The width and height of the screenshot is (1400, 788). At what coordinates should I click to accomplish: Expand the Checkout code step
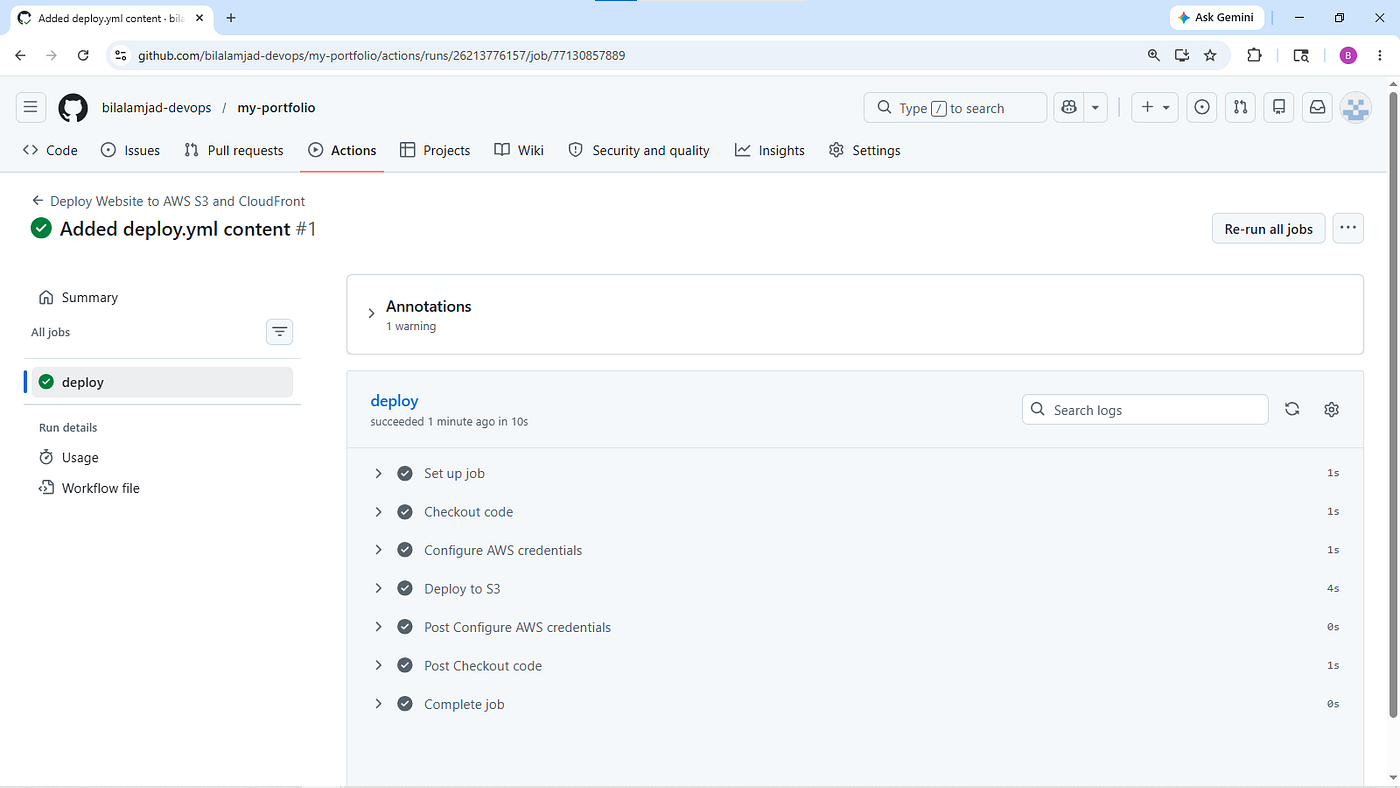click(855, 512)
